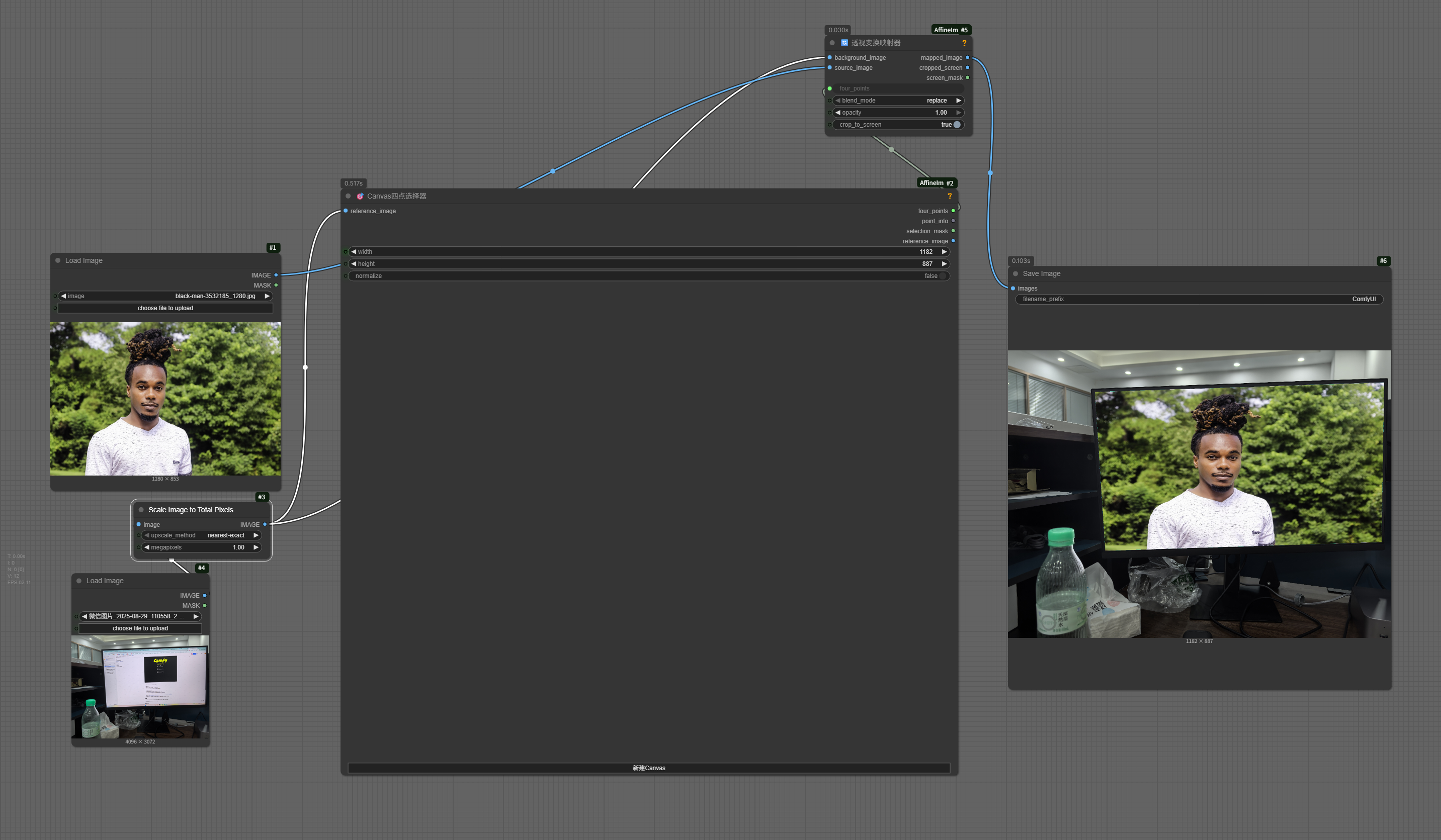
Task: Switch to next blend_mode using right arrow
Action: tap(958, 101)
